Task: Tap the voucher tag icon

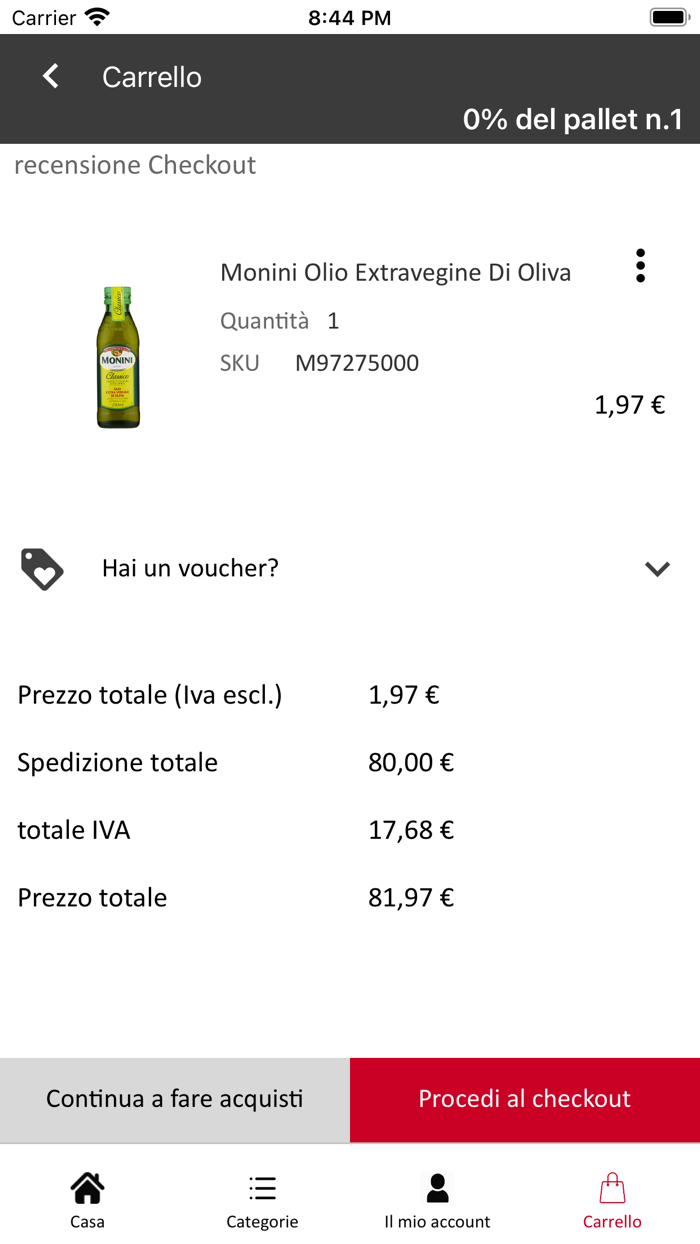Action: click(42, 569)
